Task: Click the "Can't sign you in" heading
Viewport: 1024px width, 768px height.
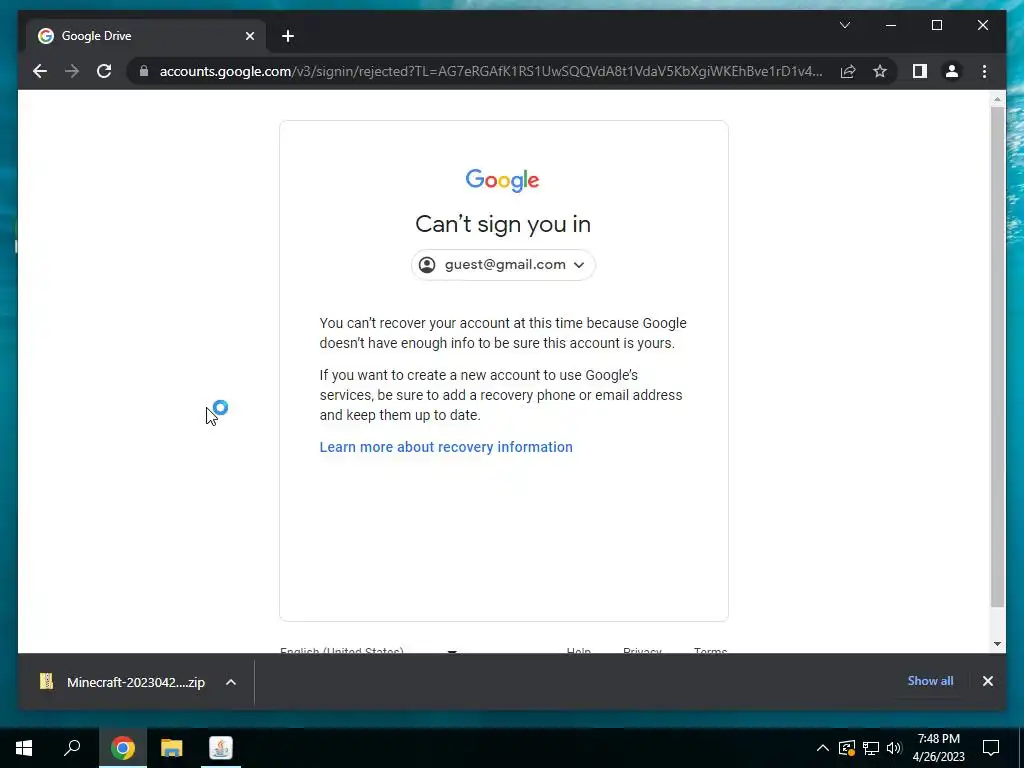Action: point(503,224)
